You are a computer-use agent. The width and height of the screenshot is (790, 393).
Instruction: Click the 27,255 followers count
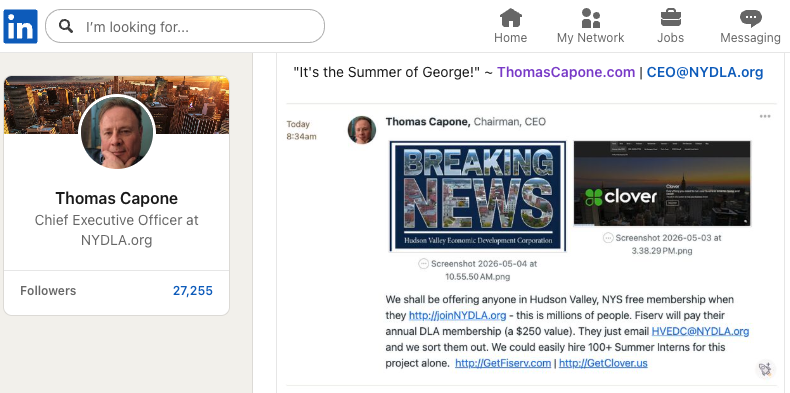(x=192, y=291)
